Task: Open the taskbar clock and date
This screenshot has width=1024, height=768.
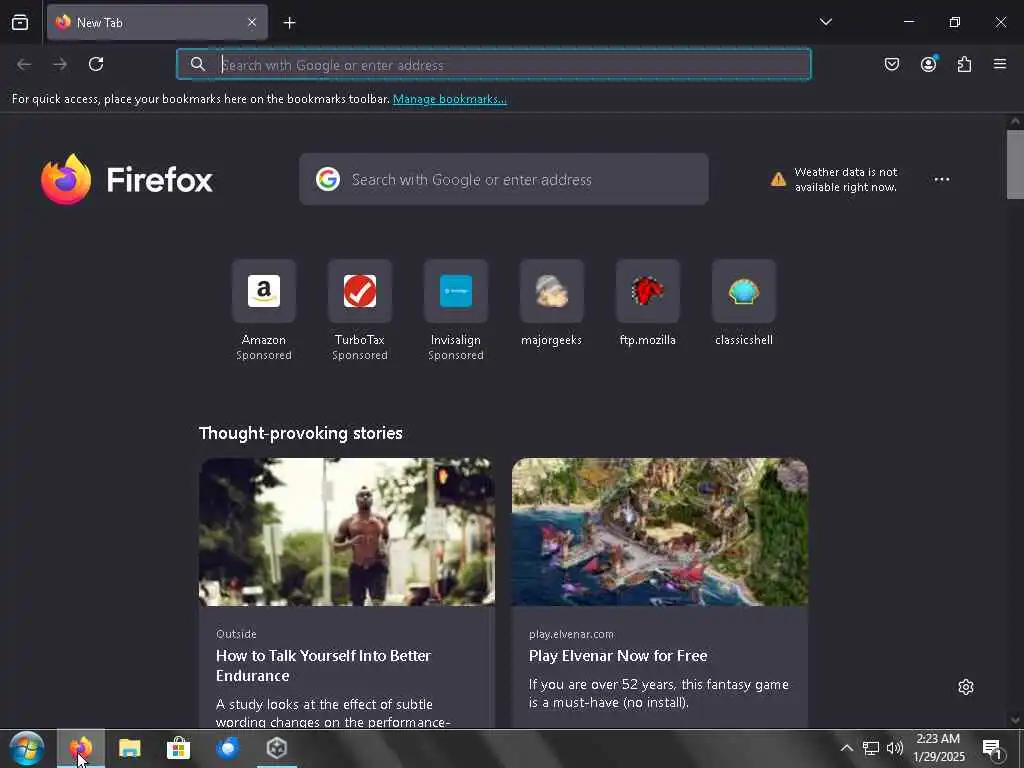Action: 938,748
